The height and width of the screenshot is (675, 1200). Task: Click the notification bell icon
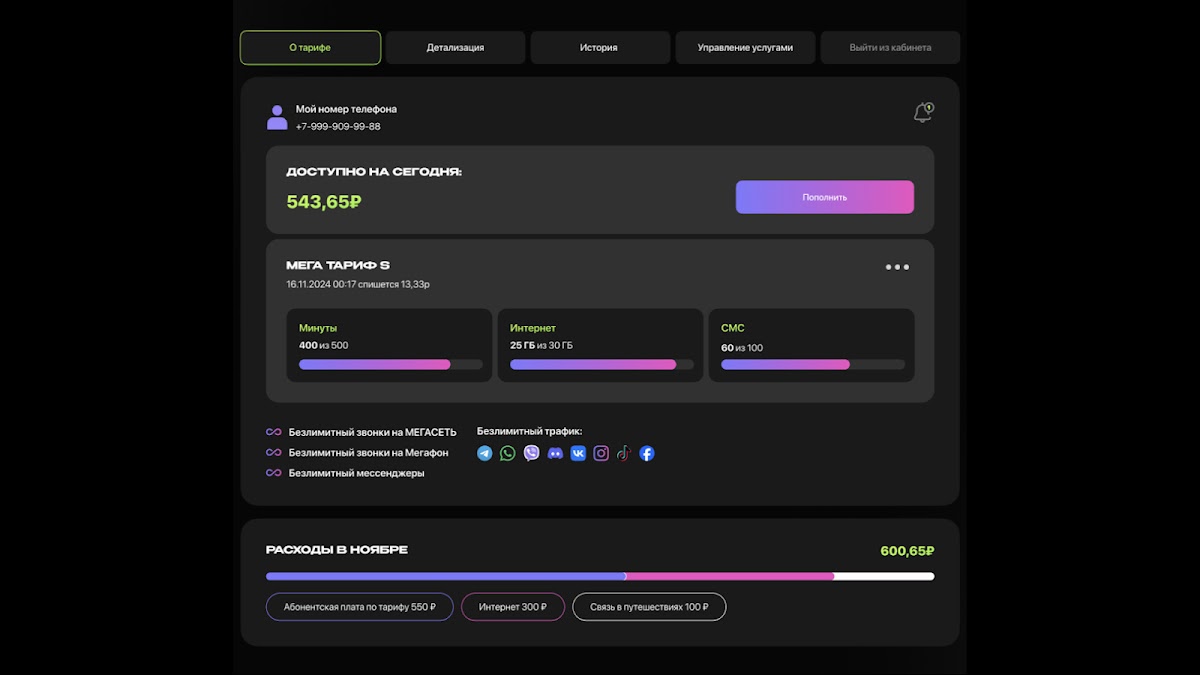pyautogui.click(x=923, y=113)
